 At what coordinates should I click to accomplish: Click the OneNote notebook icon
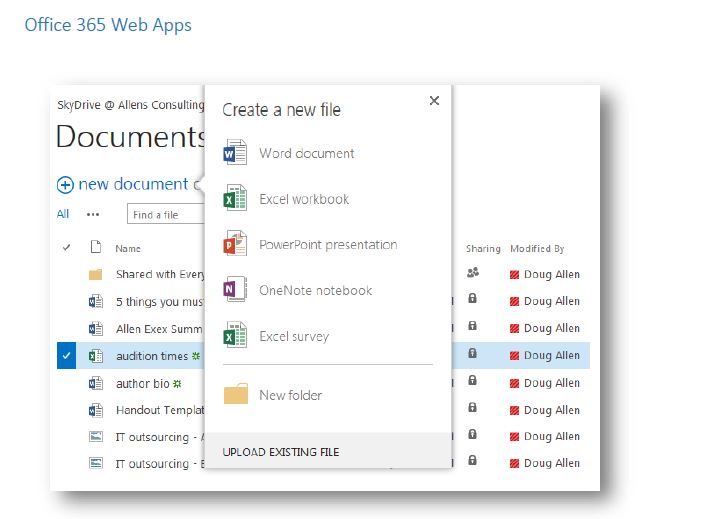point(235,289)
